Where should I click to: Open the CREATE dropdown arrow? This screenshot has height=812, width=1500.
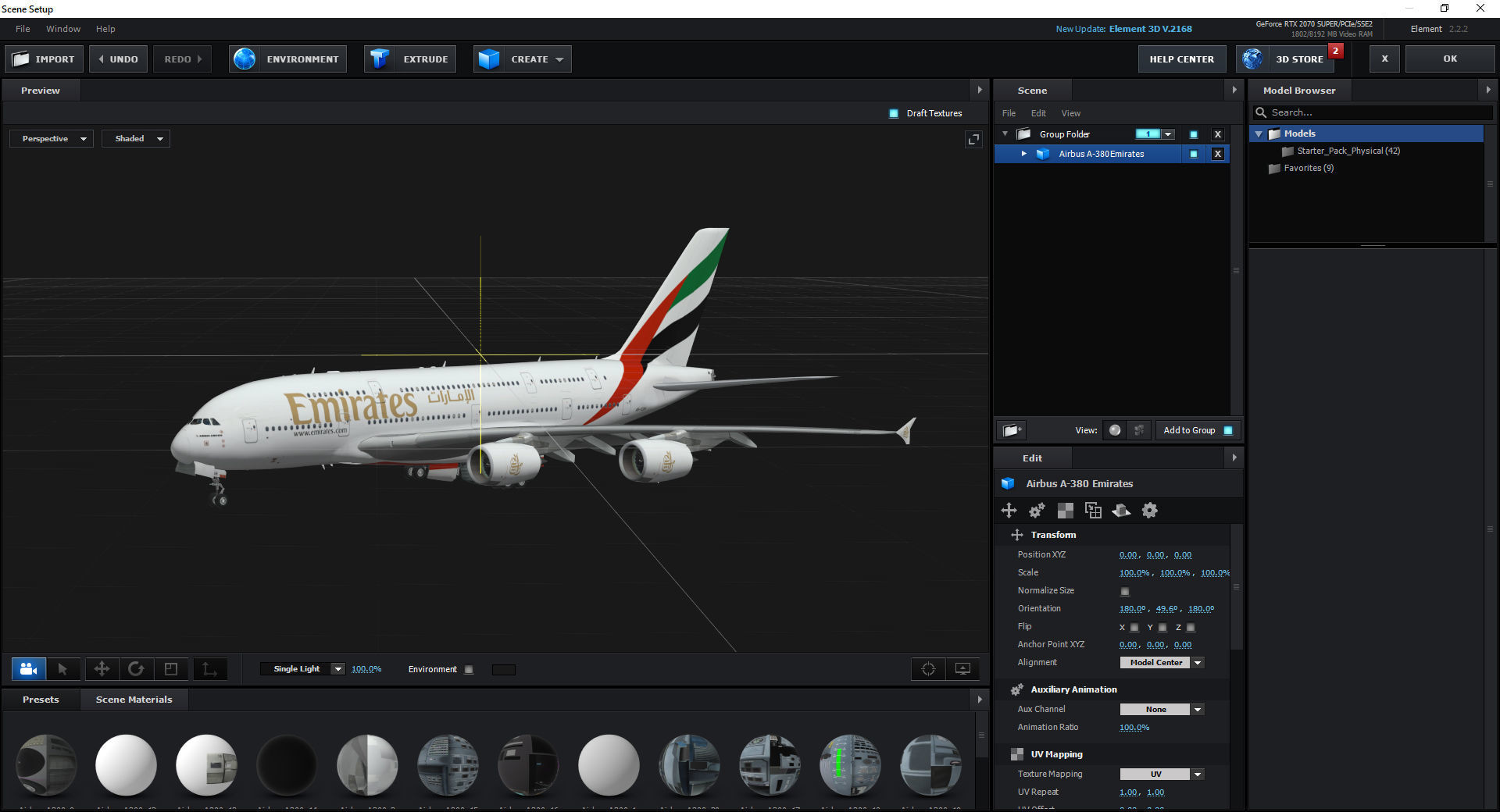click(559, 59)
